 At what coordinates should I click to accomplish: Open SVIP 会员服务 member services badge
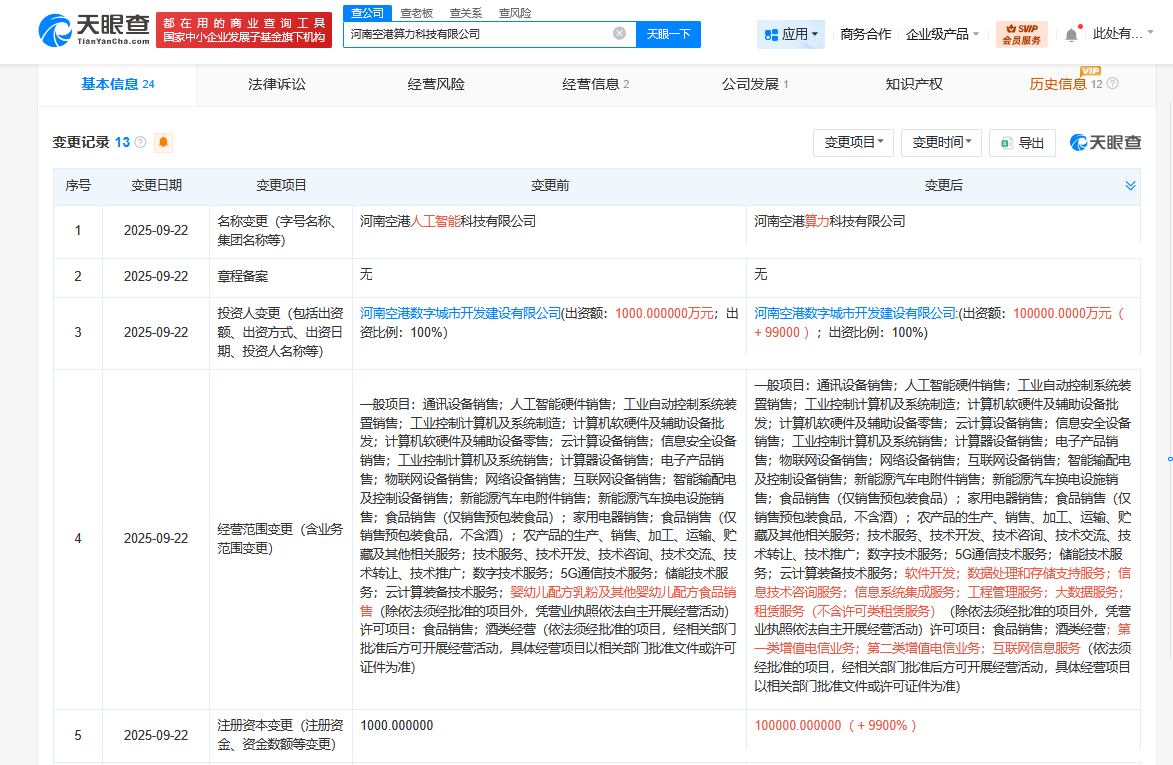point(1022,34)
